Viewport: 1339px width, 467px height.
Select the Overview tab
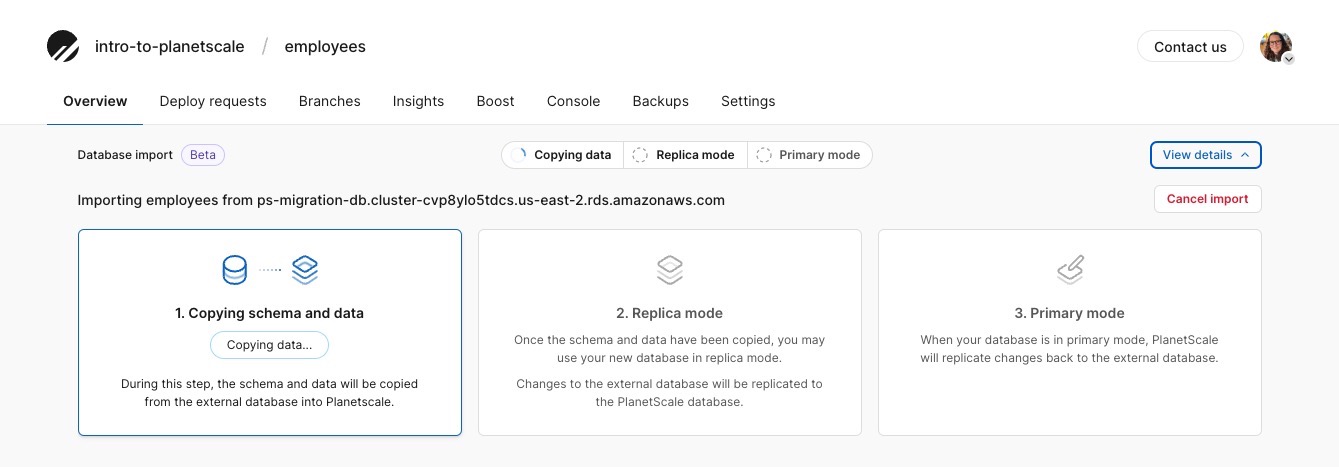(95, 101)
